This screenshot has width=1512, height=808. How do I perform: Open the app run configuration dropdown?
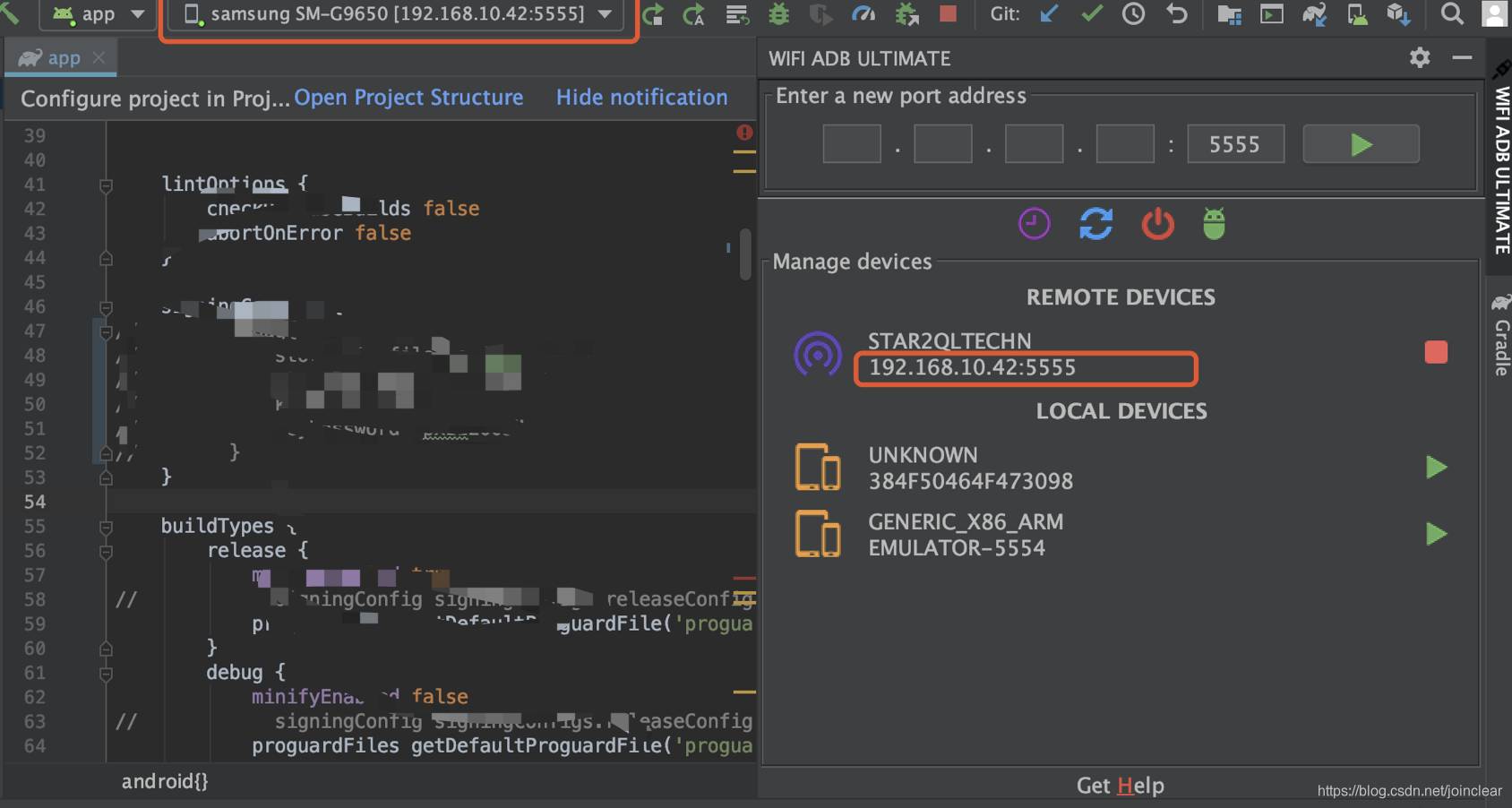point(99,14)
